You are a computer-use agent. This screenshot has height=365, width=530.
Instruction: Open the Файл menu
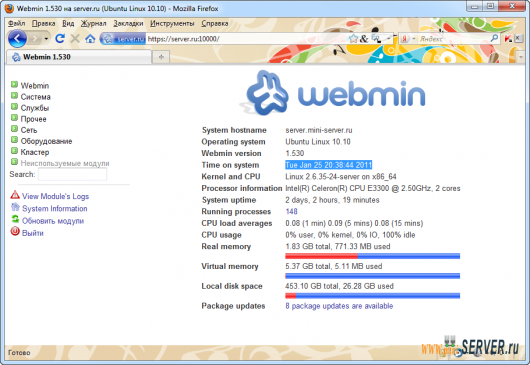(x=17, y=23)
